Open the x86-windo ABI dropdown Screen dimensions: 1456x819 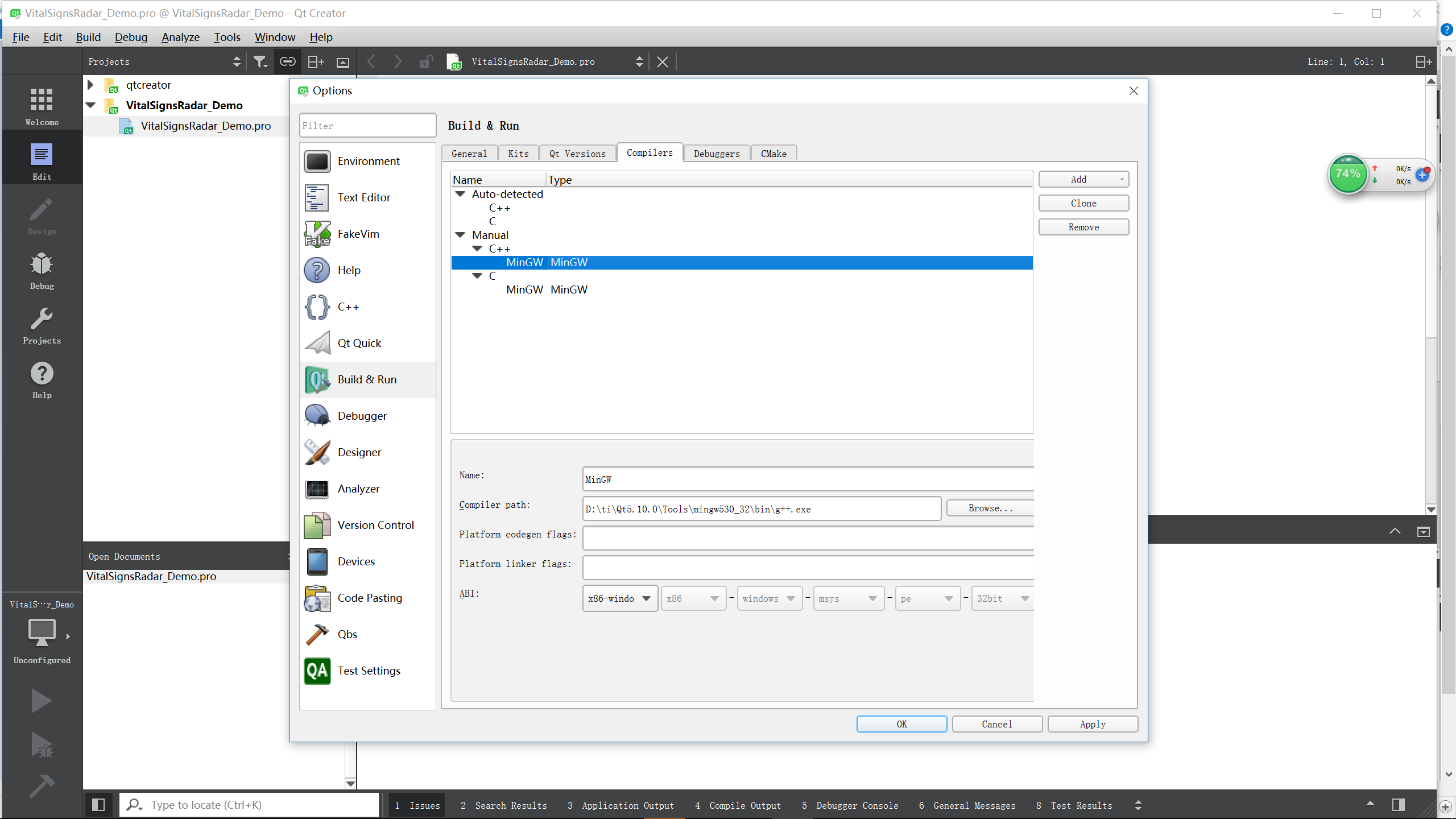coord(619,598)
